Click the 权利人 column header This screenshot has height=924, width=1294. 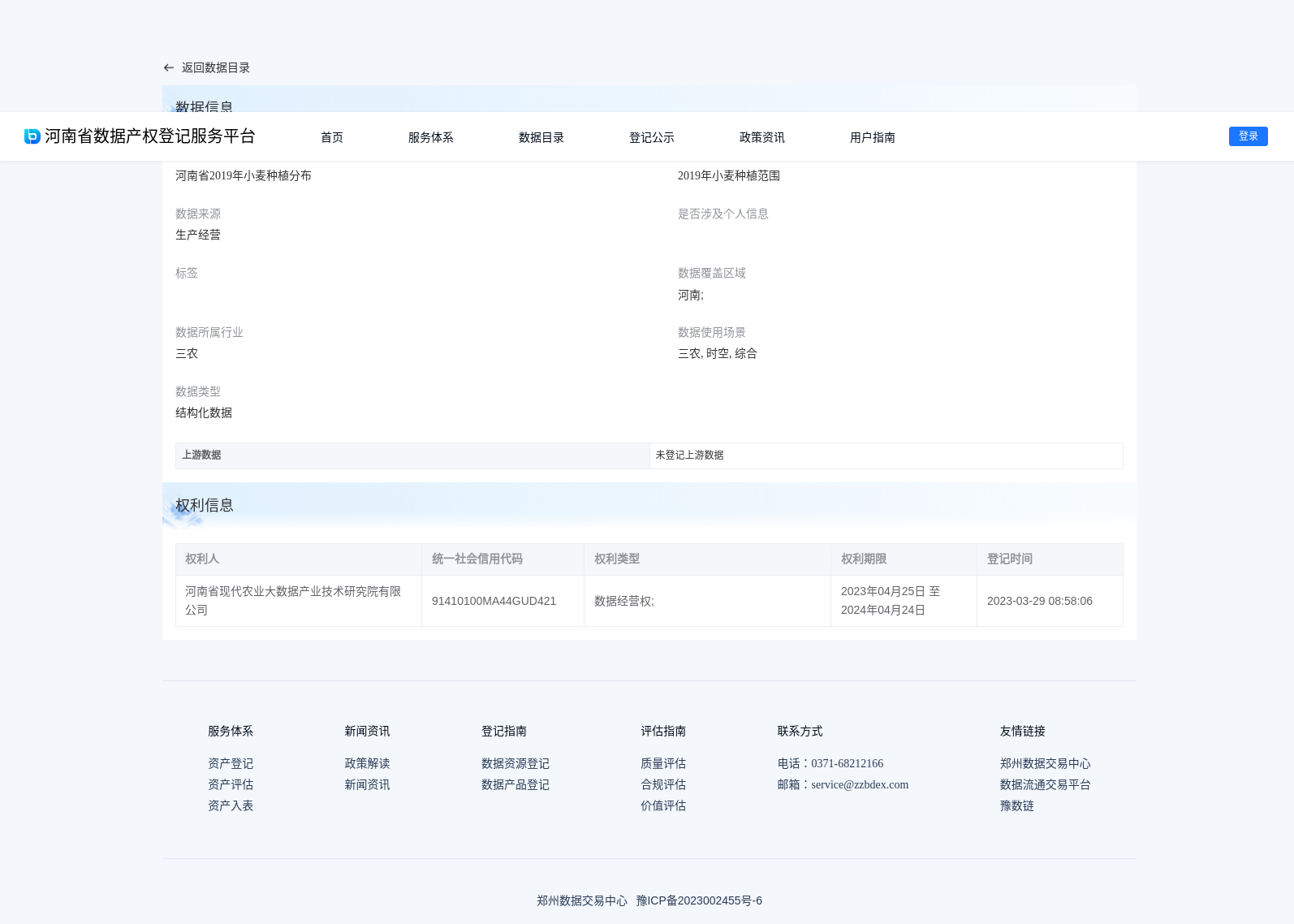[299, 559]
